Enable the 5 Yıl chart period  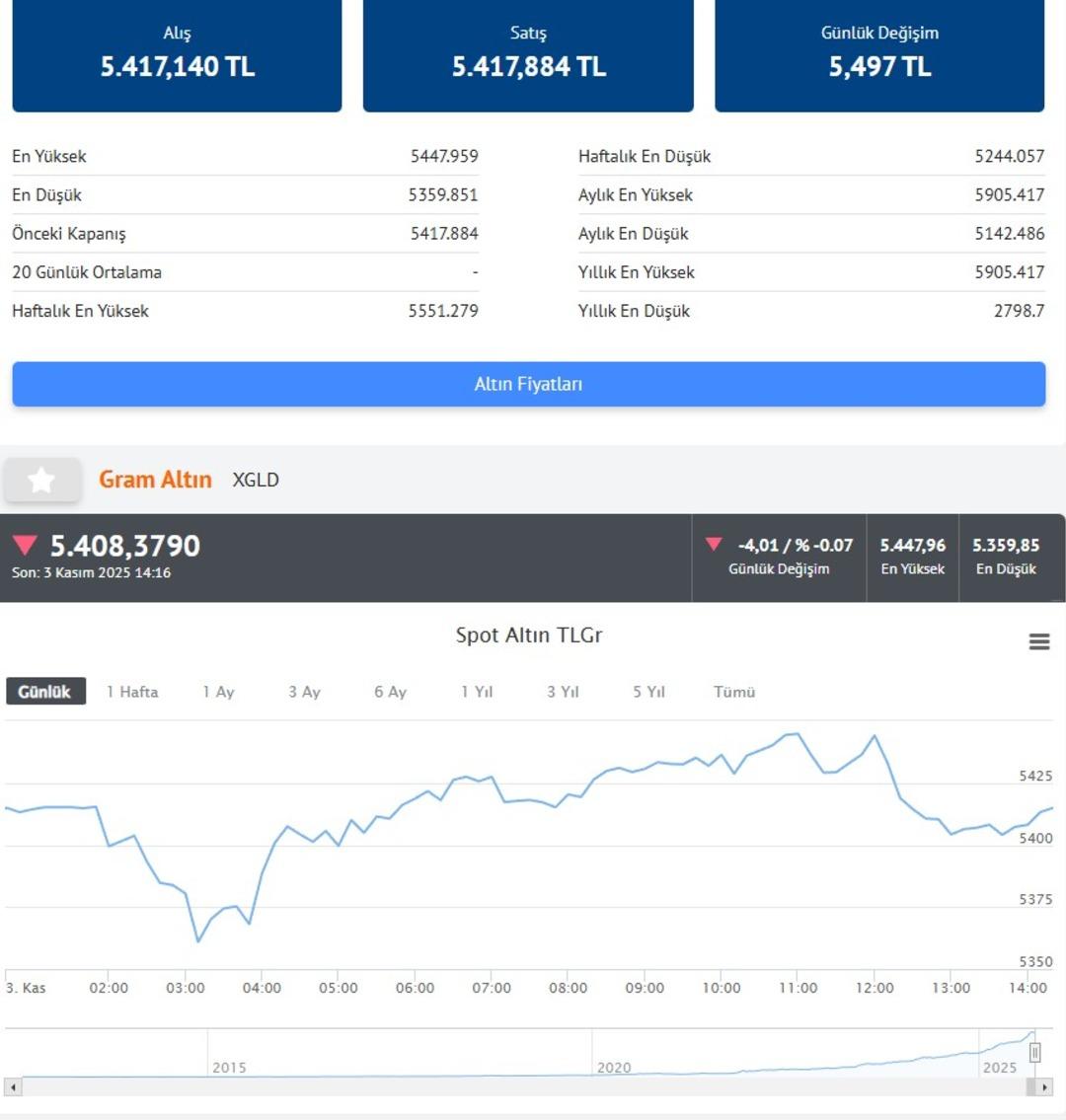pos(648,692)
